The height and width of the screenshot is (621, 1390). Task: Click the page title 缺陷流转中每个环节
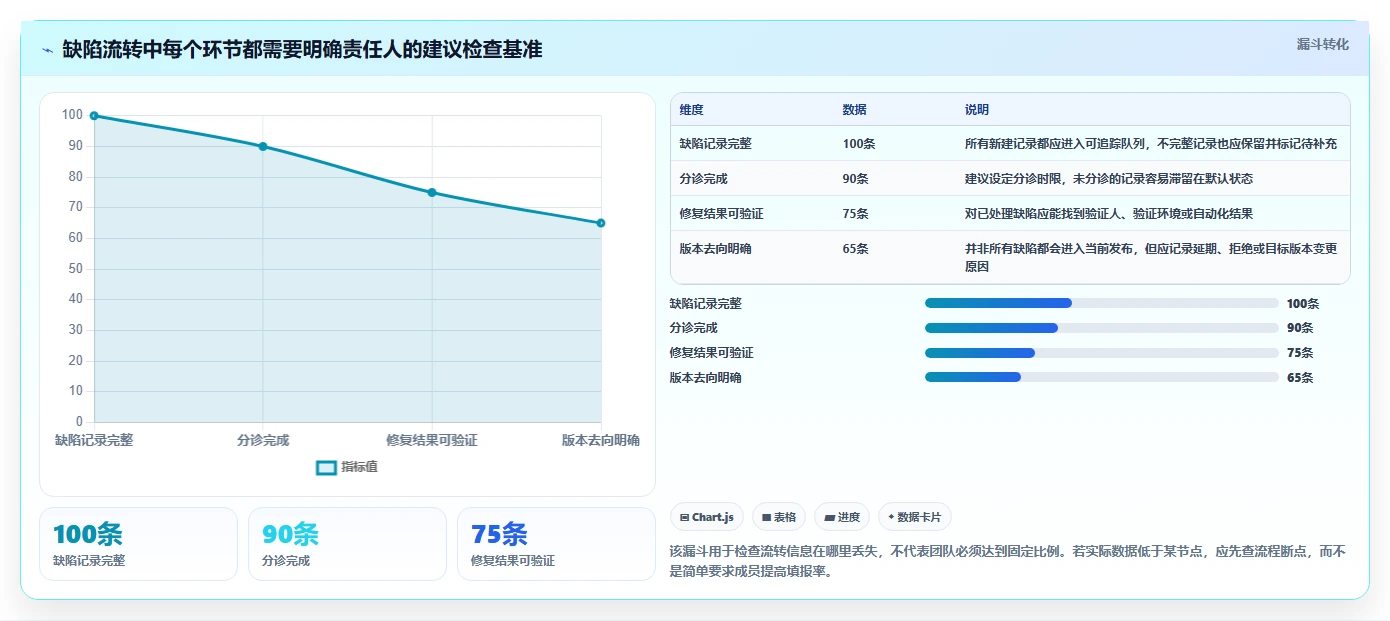pyautogui.click(x=302, y=49)
